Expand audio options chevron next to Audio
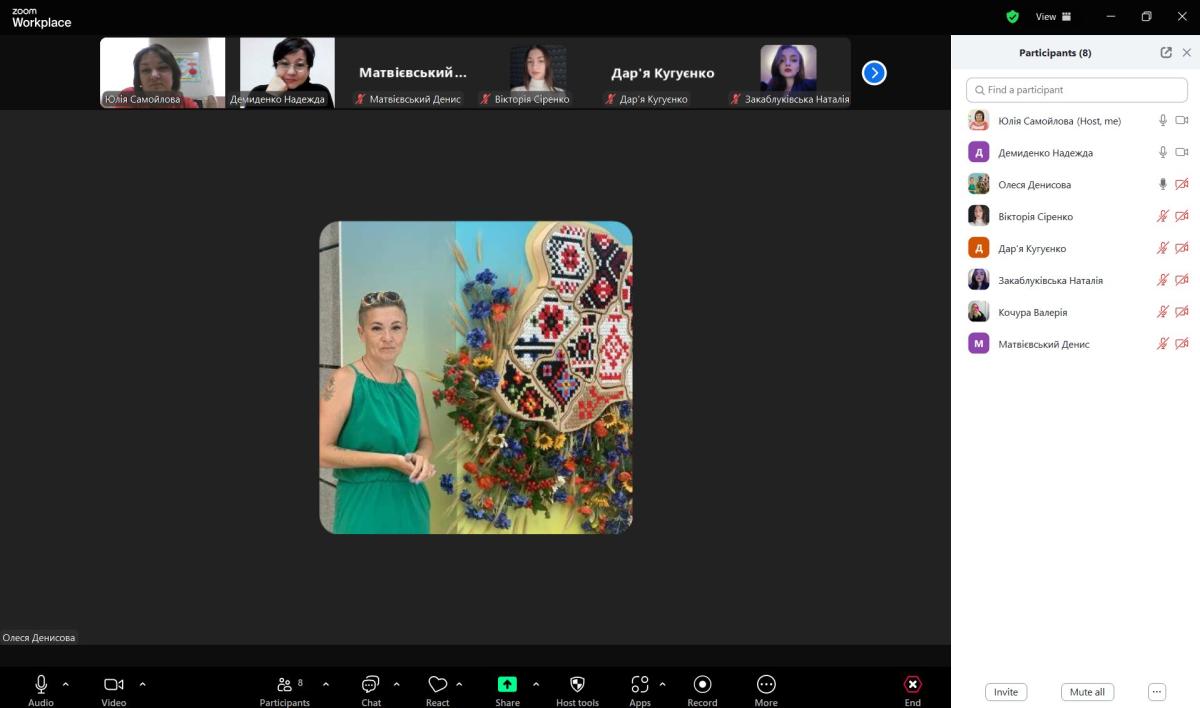The width and height of the screenshot is (1200, 708). [66, 685]
